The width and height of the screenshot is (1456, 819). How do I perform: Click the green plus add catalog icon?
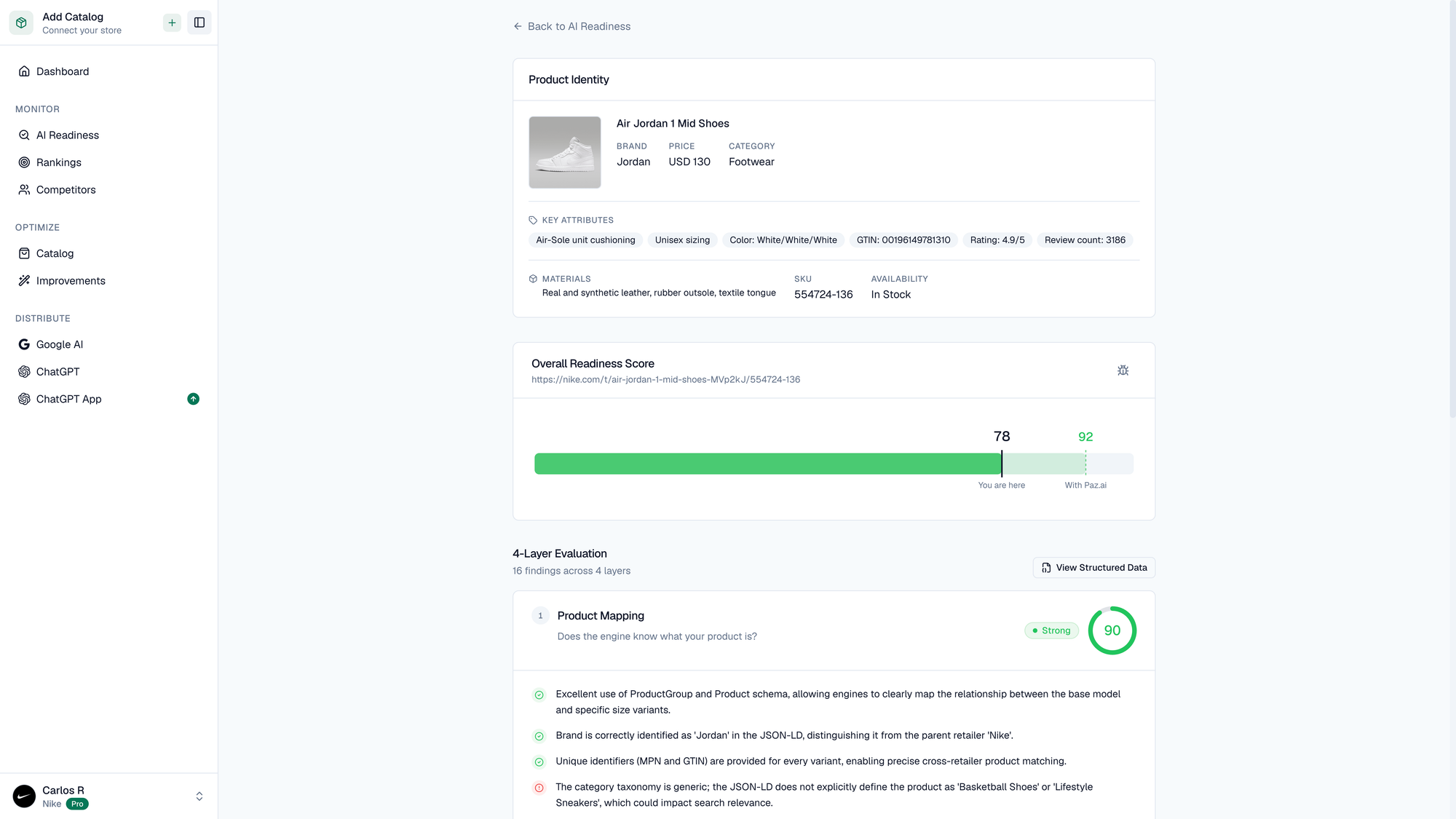[x=172, y=23]
